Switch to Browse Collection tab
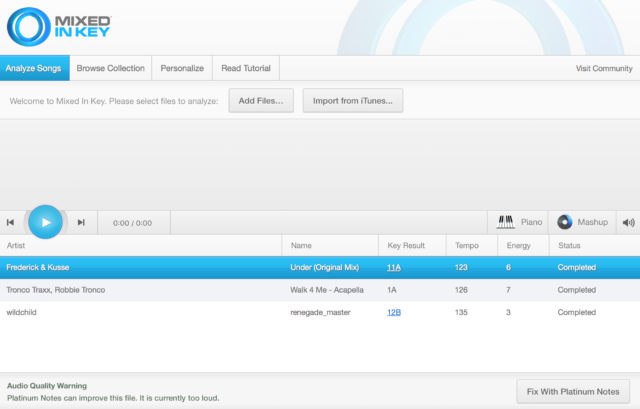Viewport: 640px width, 409px height. pyautogui.click(x=111, y=68)
